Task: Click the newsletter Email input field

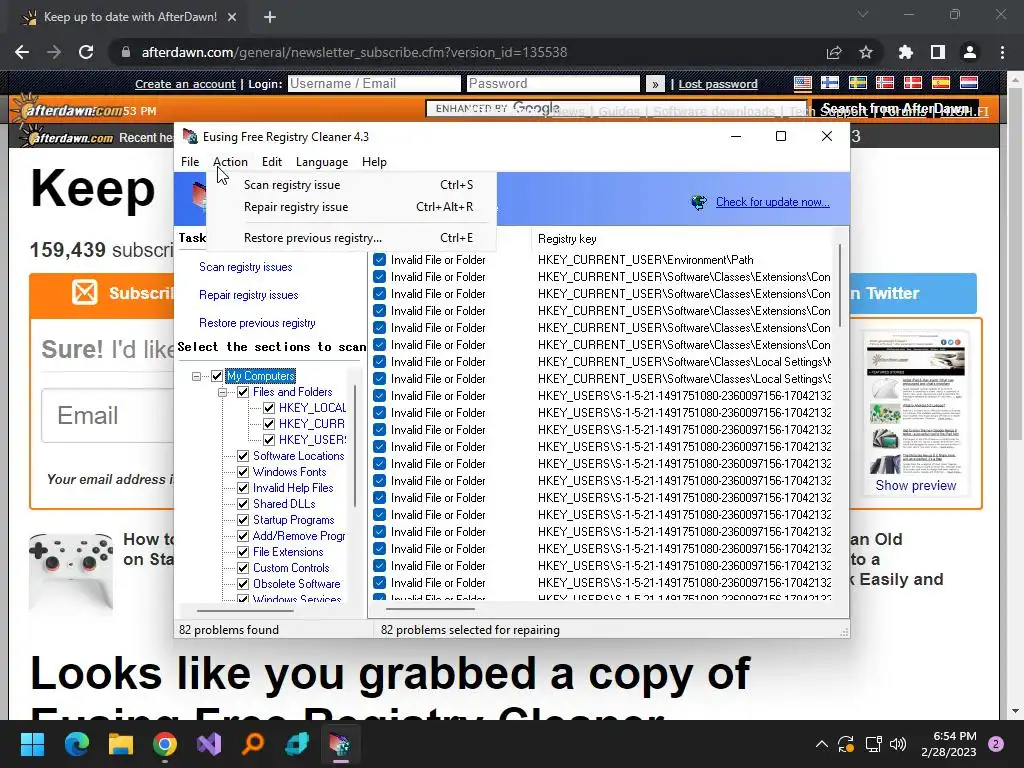Action: (108, 415)
